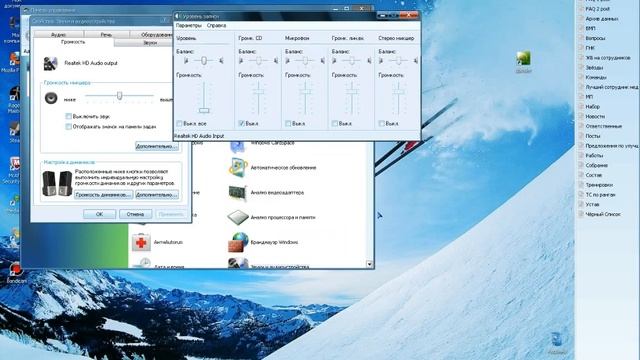This screenshot has width=640, height=360.
Task: Open Собрание item in right sidebar
Action: click(597, 165)
